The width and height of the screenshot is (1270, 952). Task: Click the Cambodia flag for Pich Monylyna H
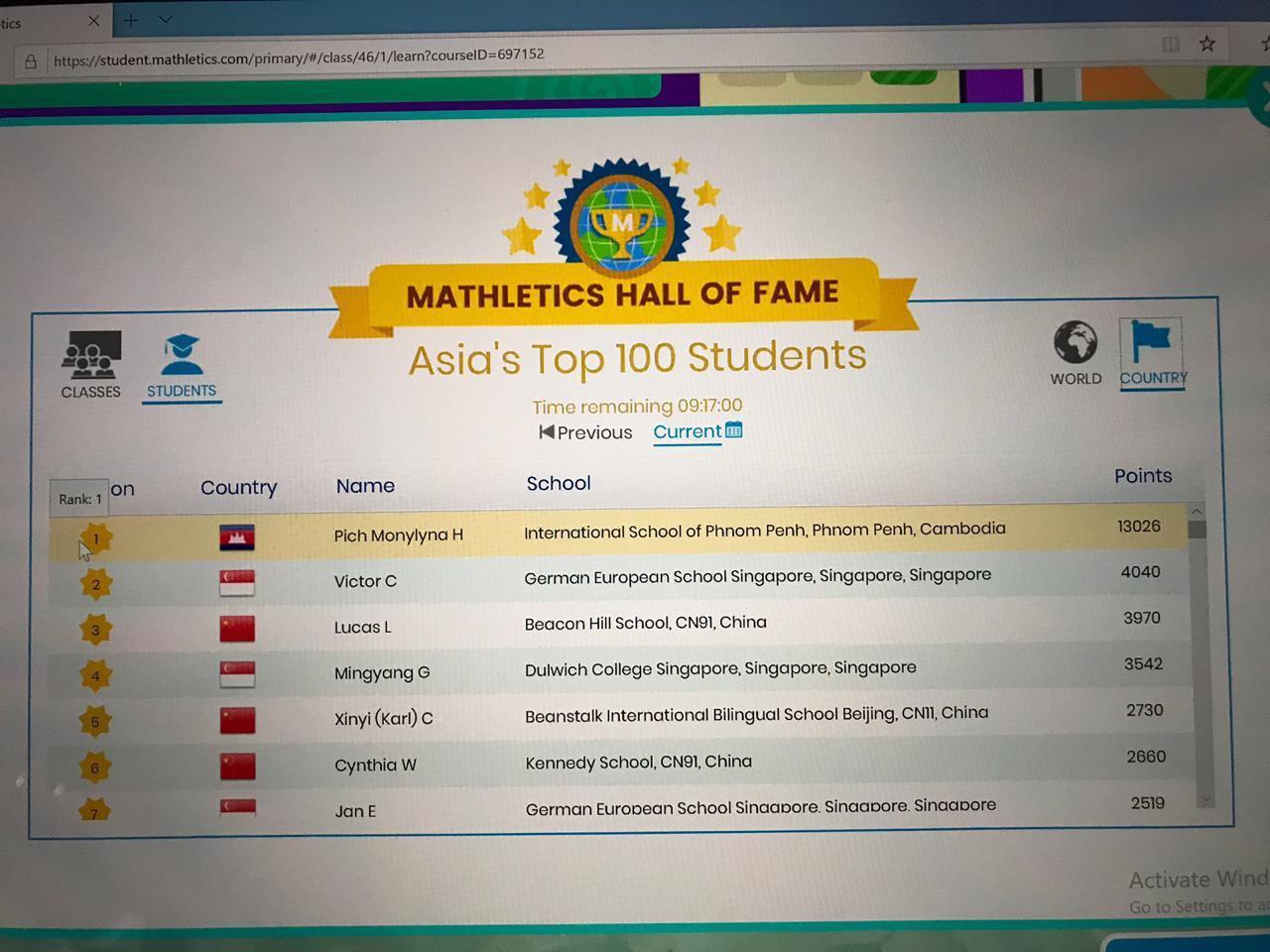237,536
